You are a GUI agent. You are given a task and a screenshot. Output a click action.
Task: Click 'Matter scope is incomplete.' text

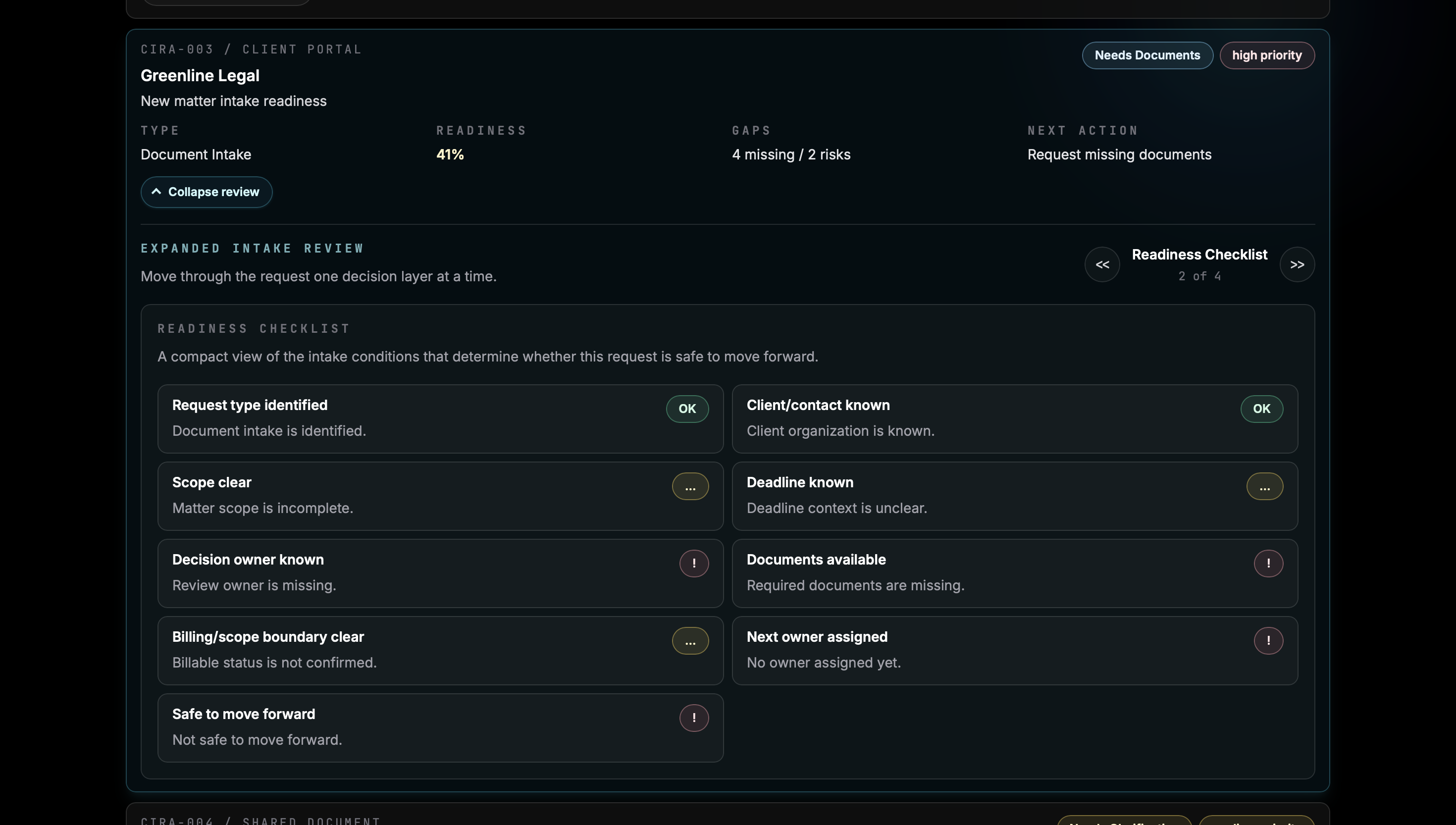point(263,508)
